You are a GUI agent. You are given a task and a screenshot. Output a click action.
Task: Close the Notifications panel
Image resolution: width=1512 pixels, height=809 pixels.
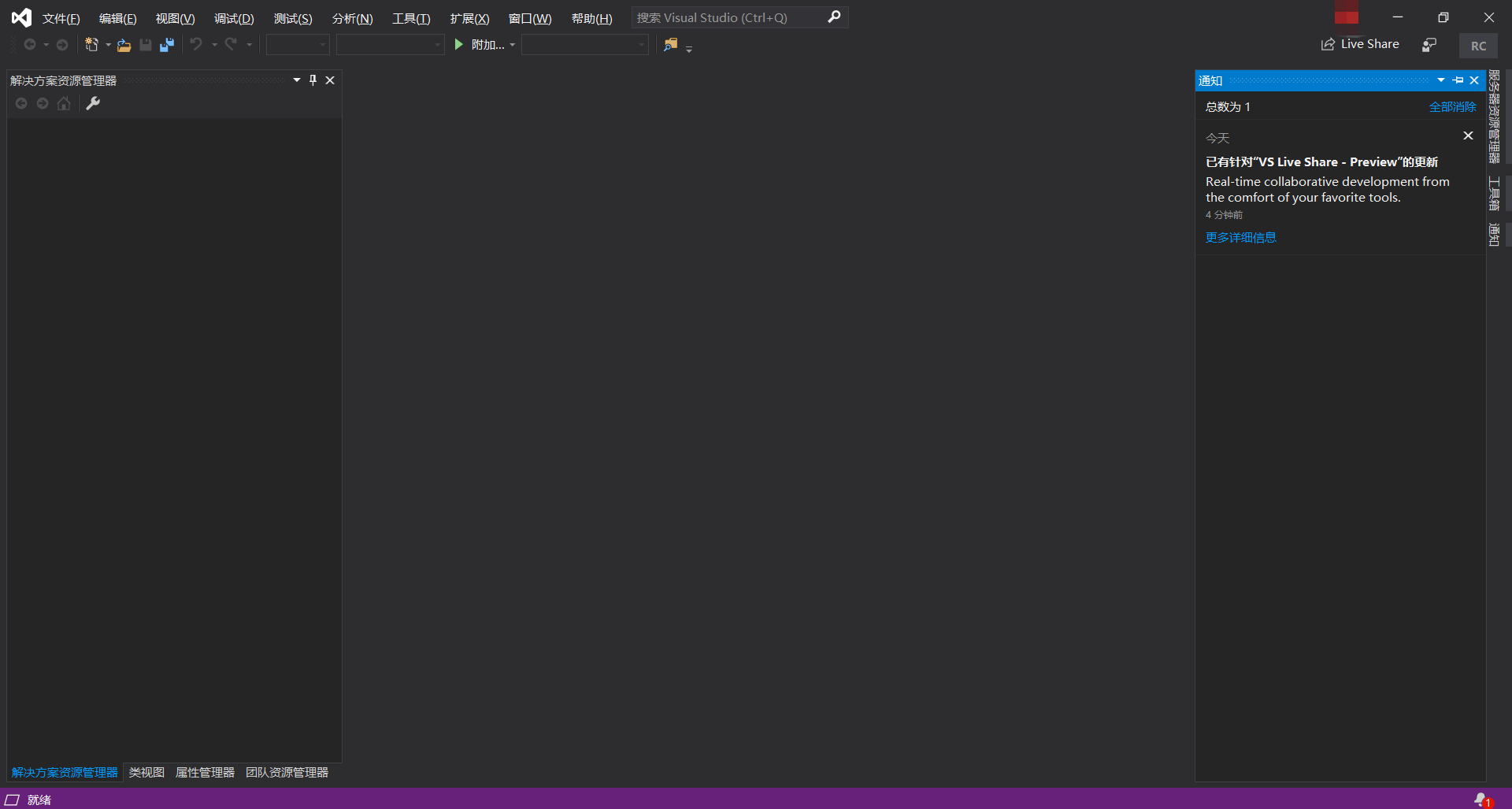pos(1474,80)
